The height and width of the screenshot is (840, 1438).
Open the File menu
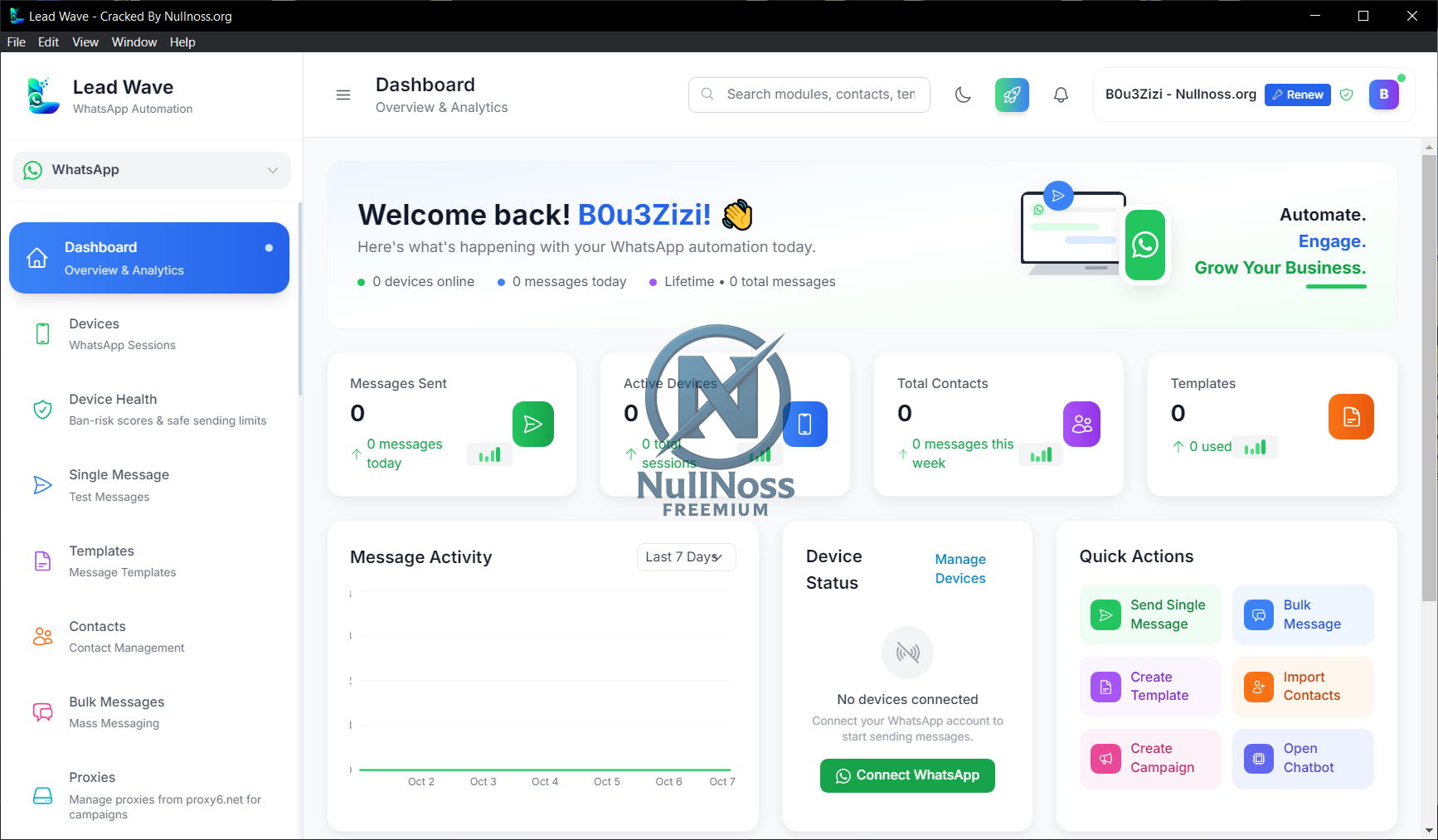point(17,42)
